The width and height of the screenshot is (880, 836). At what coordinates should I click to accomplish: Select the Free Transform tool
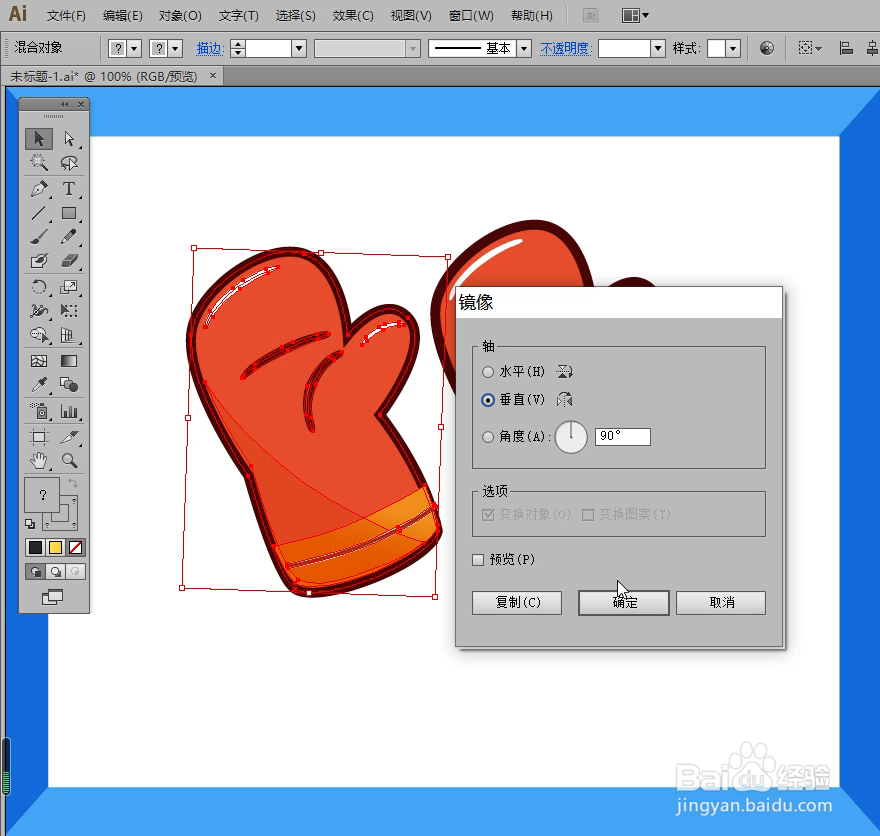click(69, 311)
